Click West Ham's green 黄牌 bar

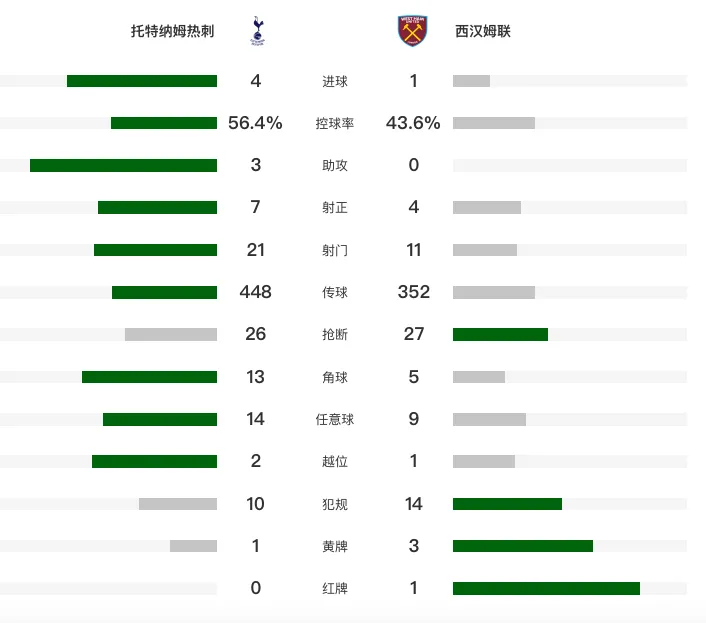tap(523, 546)
